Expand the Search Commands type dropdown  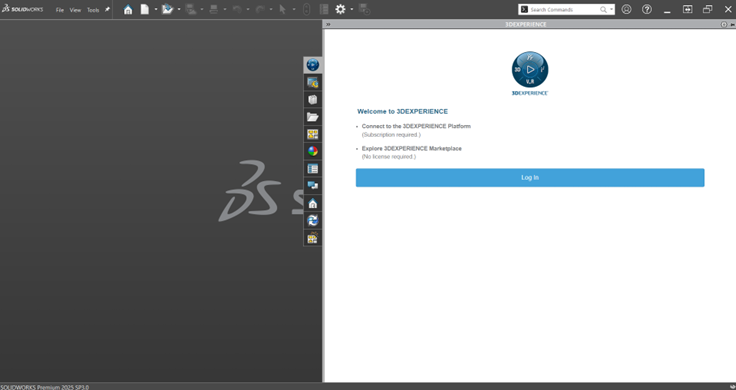(x=611, y=9)
